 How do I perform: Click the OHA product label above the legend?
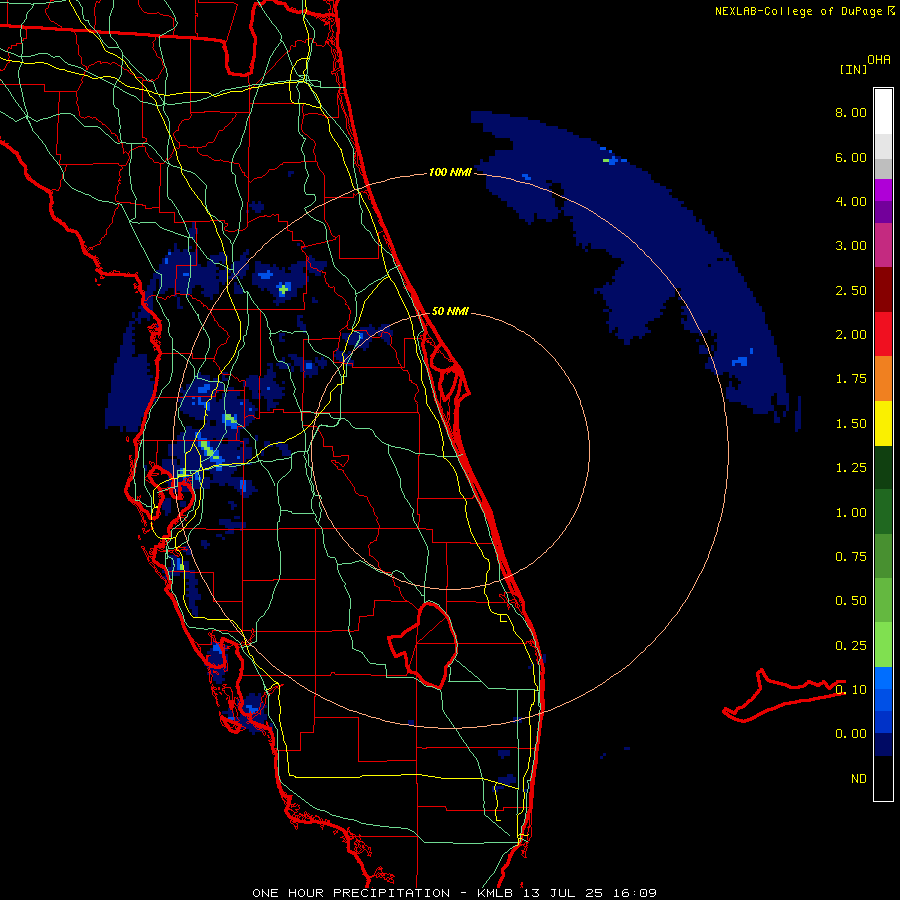click(x=879, y=60)
